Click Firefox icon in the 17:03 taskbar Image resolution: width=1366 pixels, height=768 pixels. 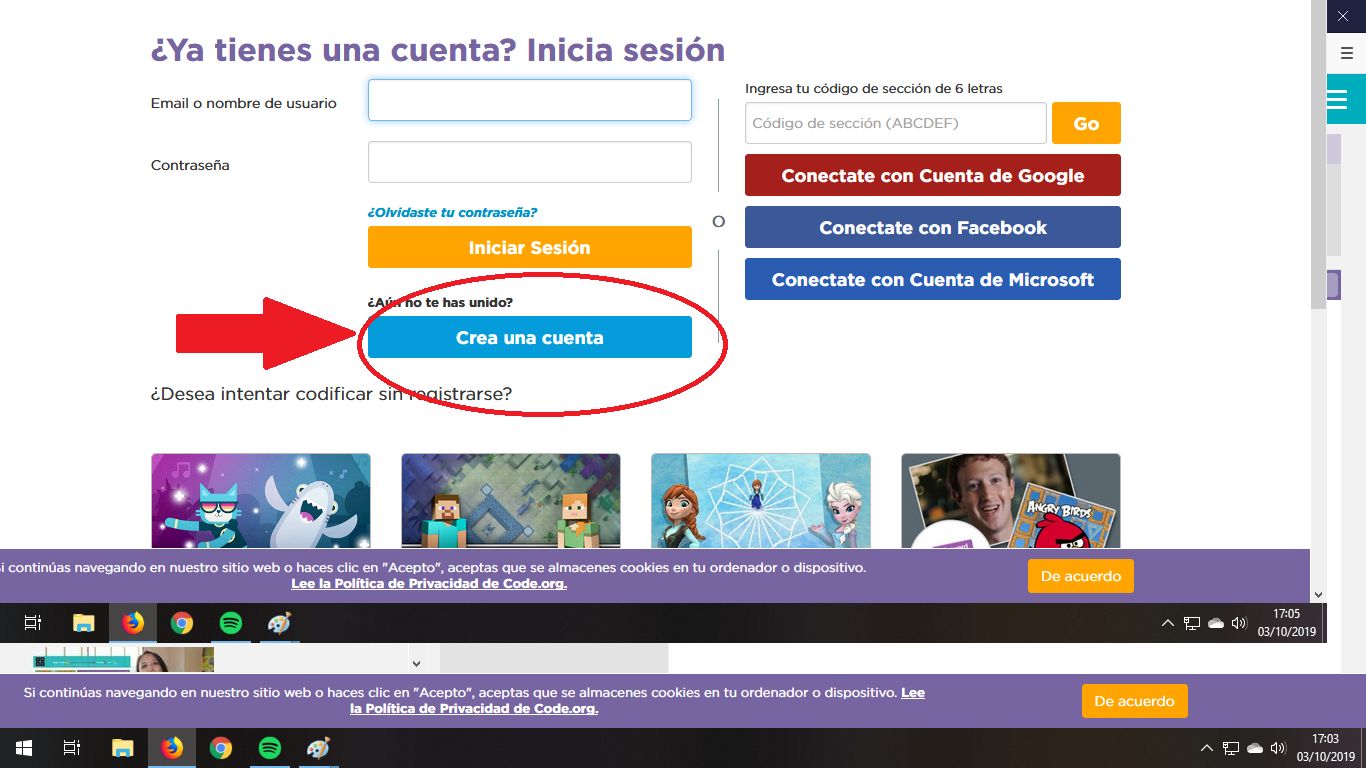(172, 748)
